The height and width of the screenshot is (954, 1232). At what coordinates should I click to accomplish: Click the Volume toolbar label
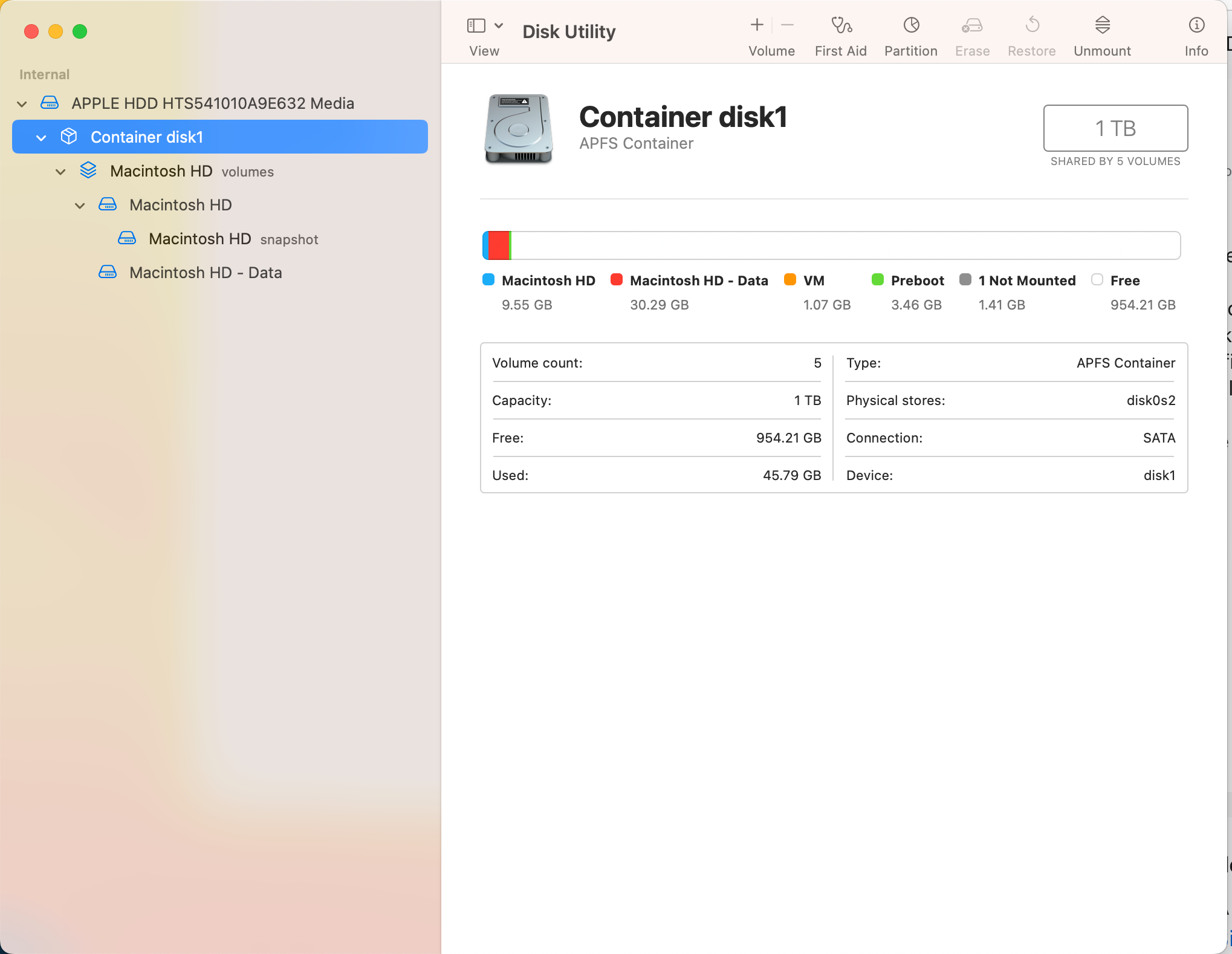pyautogui.click(x=771, y=51)
